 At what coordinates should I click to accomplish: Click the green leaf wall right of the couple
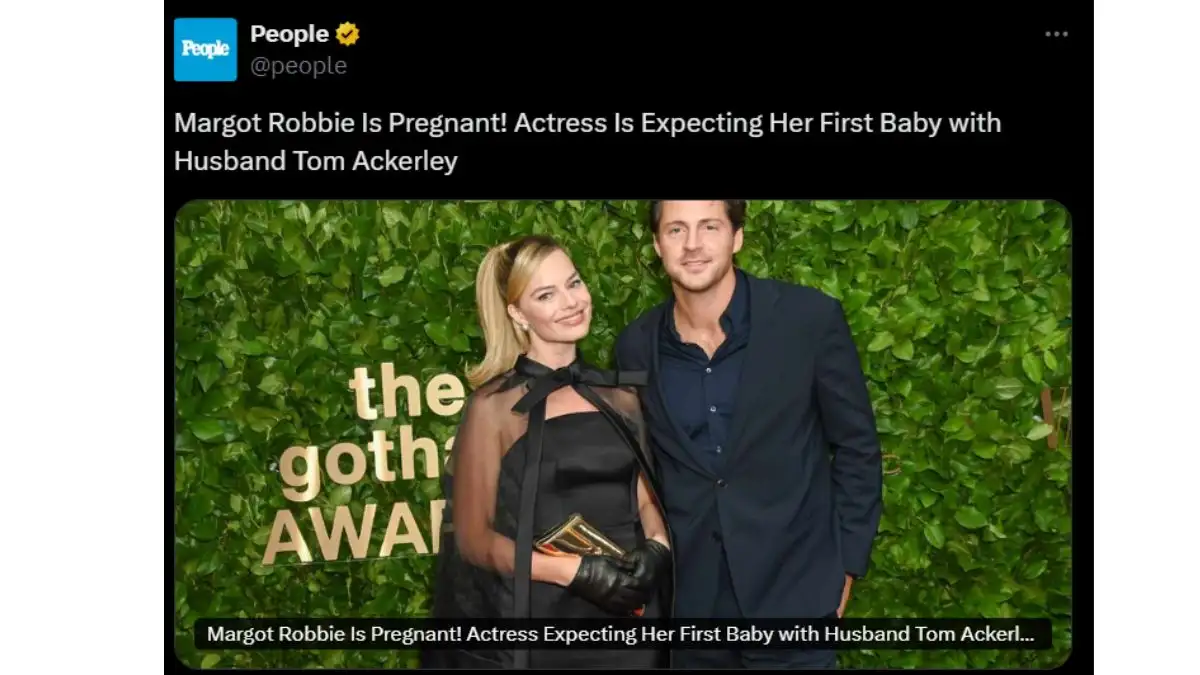coord(970,420)
